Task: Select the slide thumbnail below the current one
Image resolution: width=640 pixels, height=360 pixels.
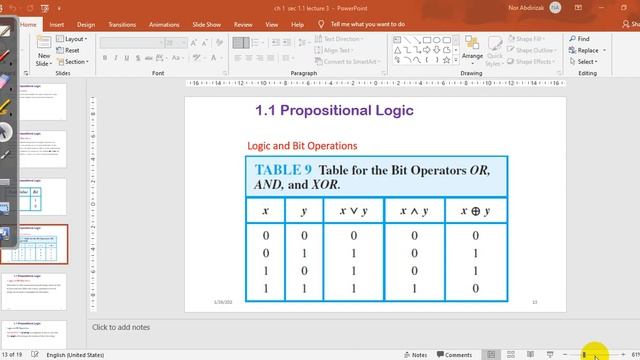Action: (34, 291)
